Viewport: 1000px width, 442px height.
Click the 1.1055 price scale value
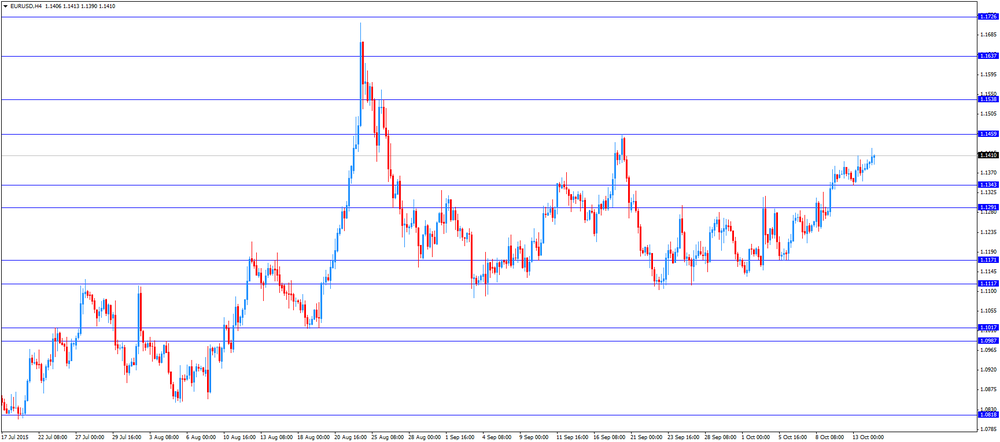(987, 311)
